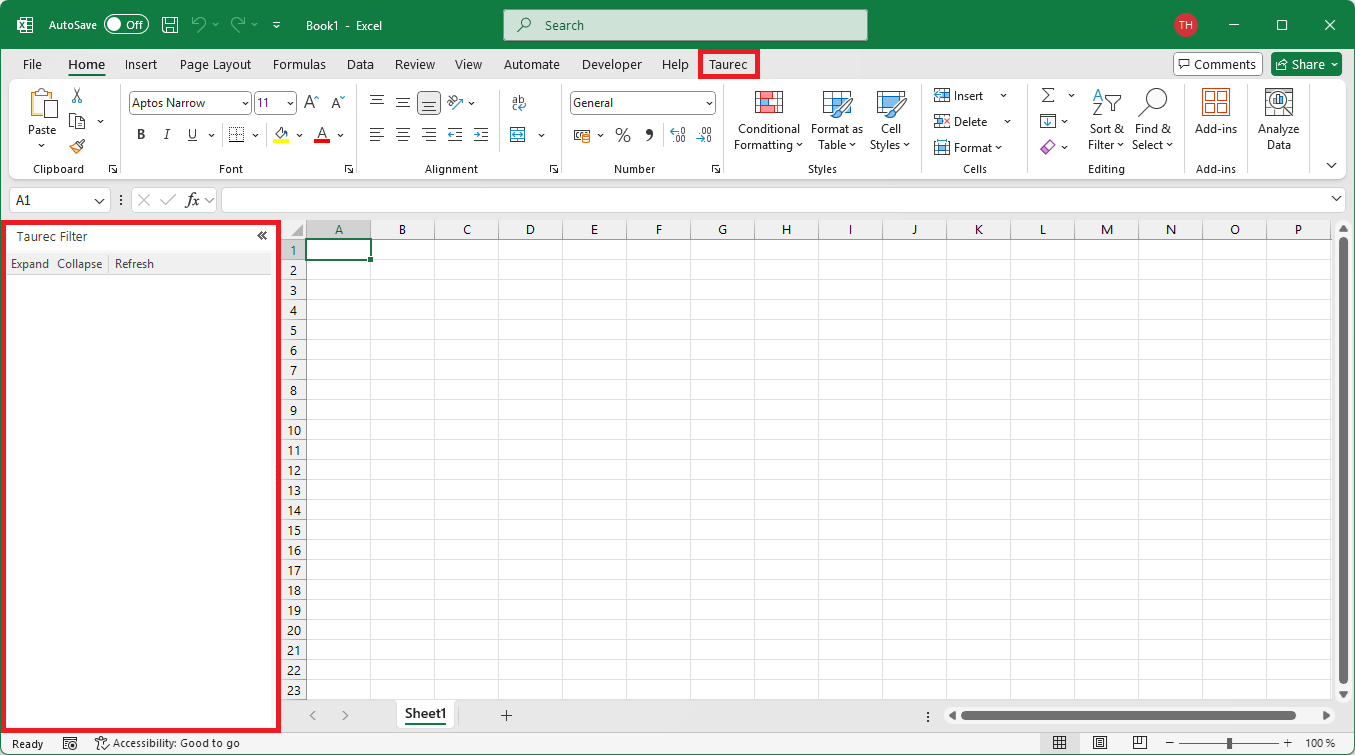
Task: Open the Taurec ribbon tab
Action: (728, 64)
